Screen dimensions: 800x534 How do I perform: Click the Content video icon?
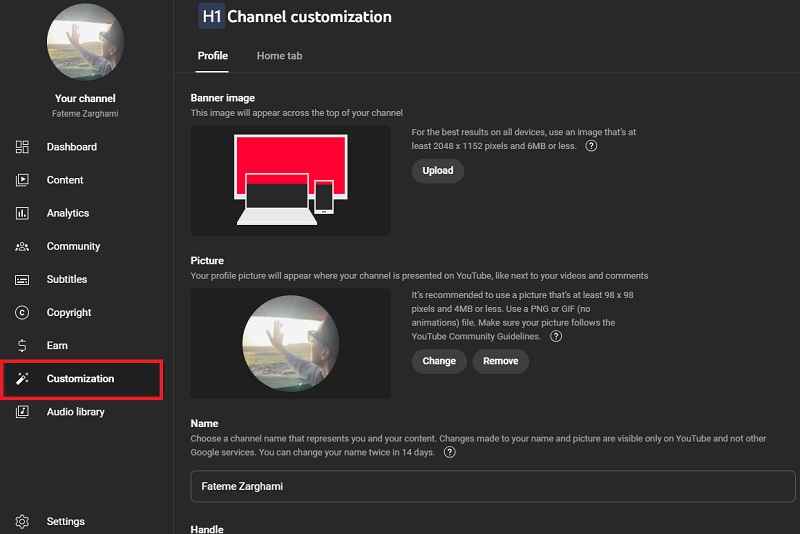[x=22, y=180]
